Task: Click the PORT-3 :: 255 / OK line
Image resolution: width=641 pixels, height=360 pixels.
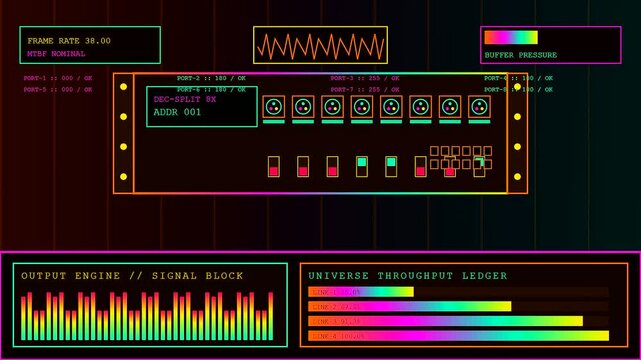Action: [365, 78]
